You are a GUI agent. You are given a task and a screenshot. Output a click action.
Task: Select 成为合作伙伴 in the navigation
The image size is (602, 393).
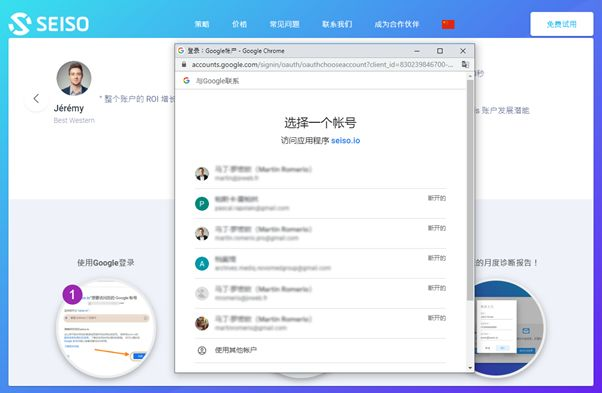click(397, 24)
